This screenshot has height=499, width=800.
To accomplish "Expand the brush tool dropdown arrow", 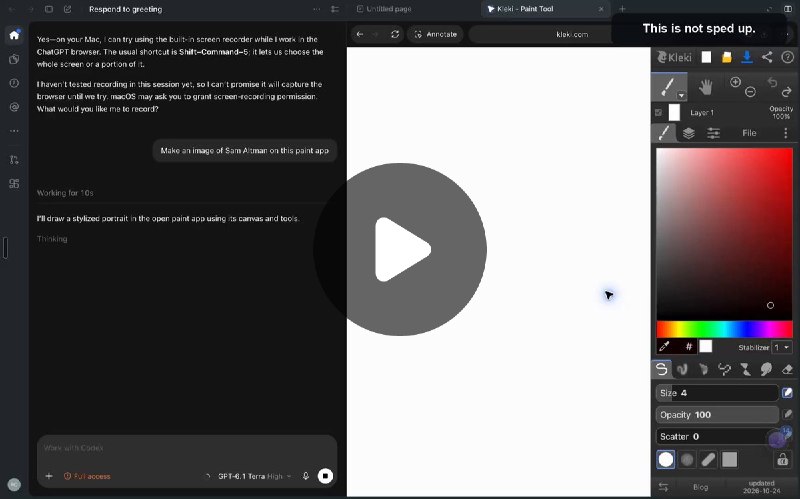I will click(x=681, y=95).
